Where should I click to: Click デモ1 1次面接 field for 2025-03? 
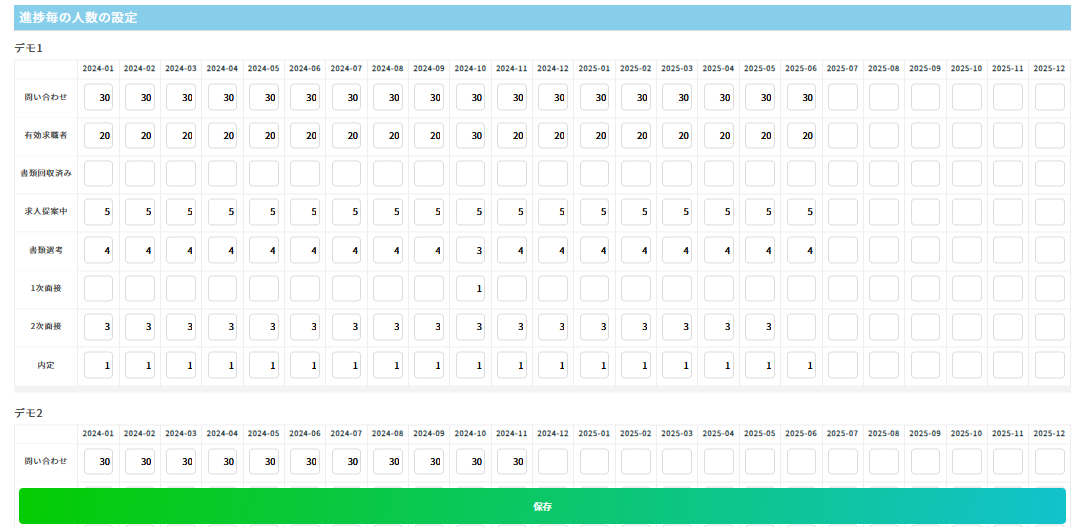677,289
